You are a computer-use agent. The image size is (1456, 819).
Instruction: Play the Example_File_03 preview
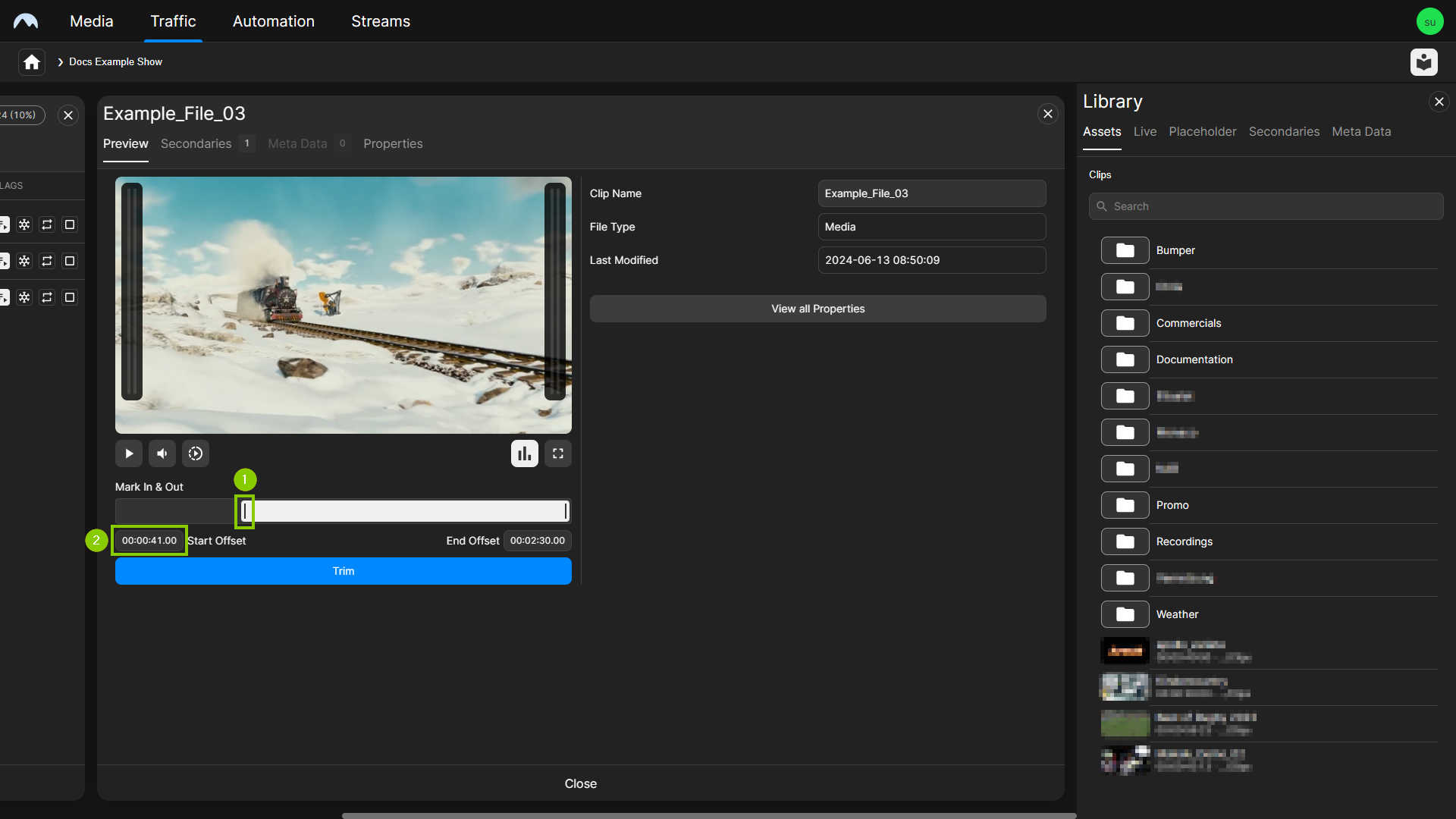coord(129,453)
